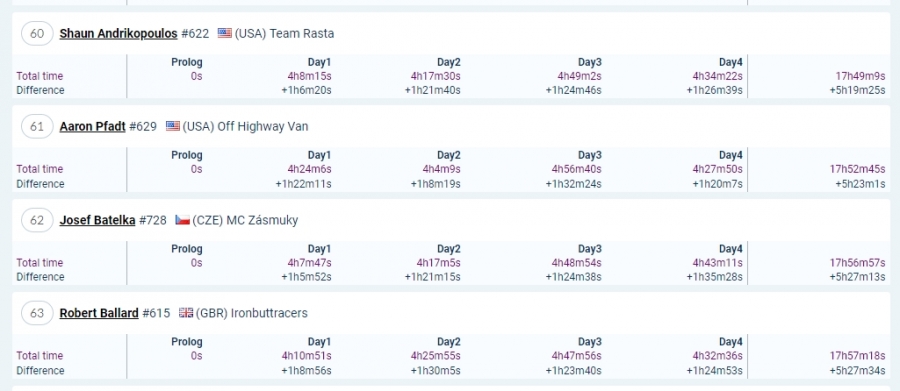Open Josef Batelka rider profile link

[98, 220]
